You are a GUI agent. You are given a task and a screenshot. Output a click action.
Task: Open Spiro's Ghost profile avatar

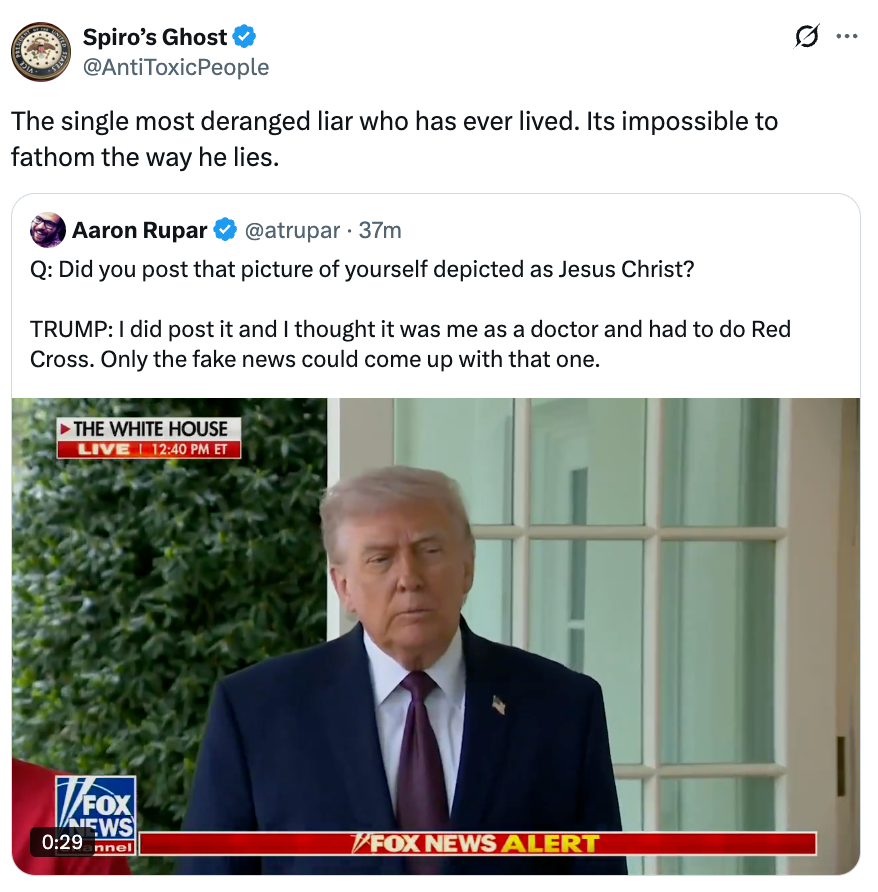tap(41, 52)
